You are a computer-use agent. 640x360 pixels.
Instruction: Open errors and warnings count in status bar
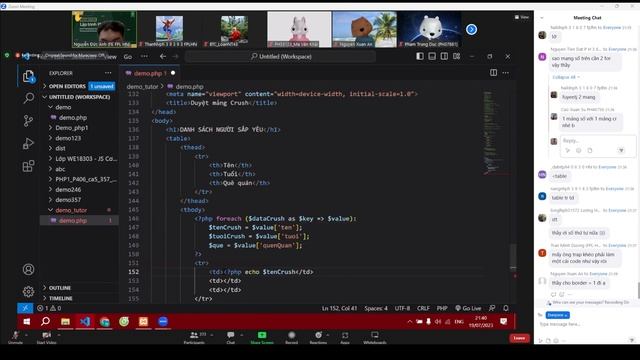(x=49, y=308)
